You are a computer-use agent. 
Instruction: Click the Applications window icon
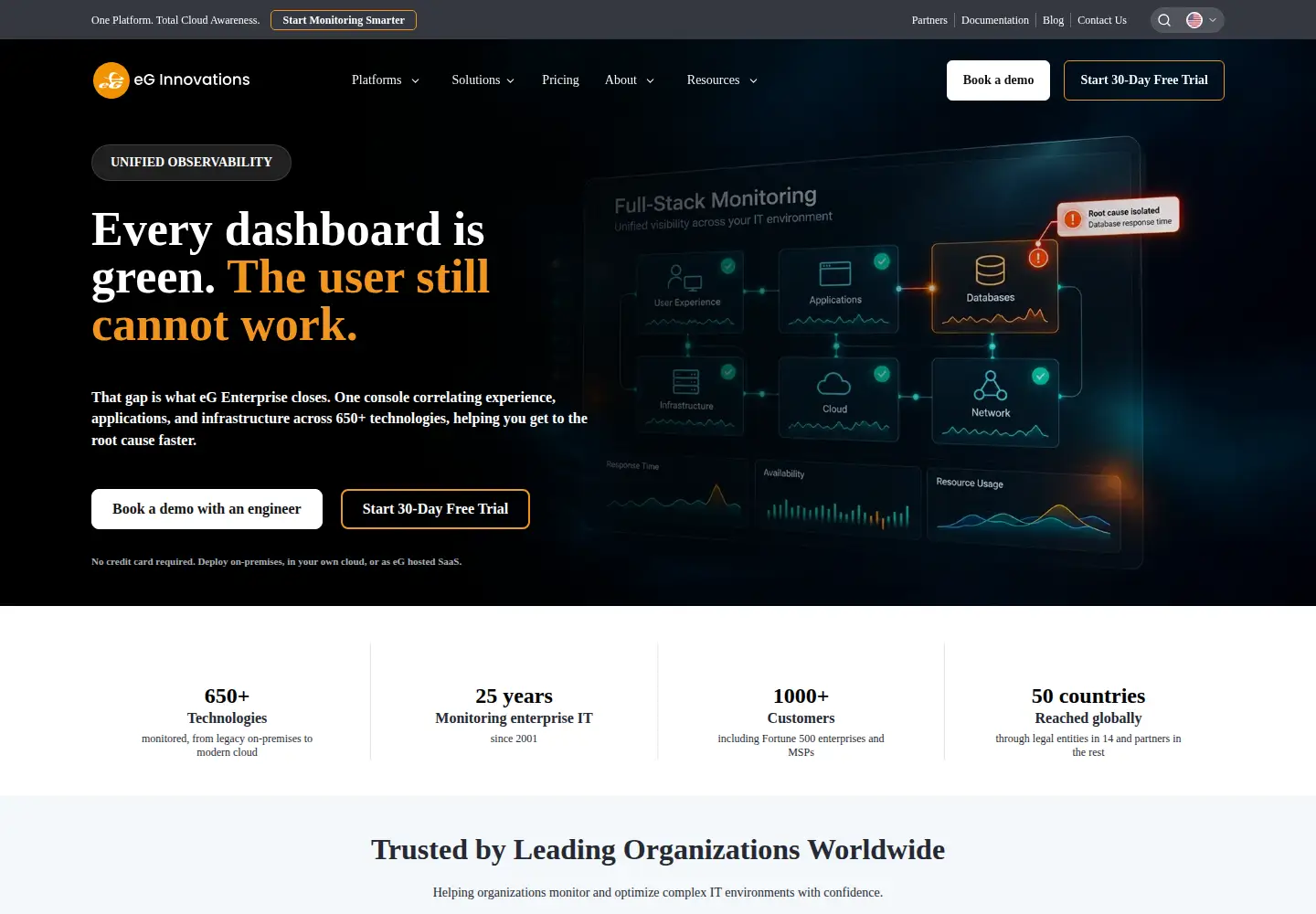pyautogui.click(x=835, y=273)
